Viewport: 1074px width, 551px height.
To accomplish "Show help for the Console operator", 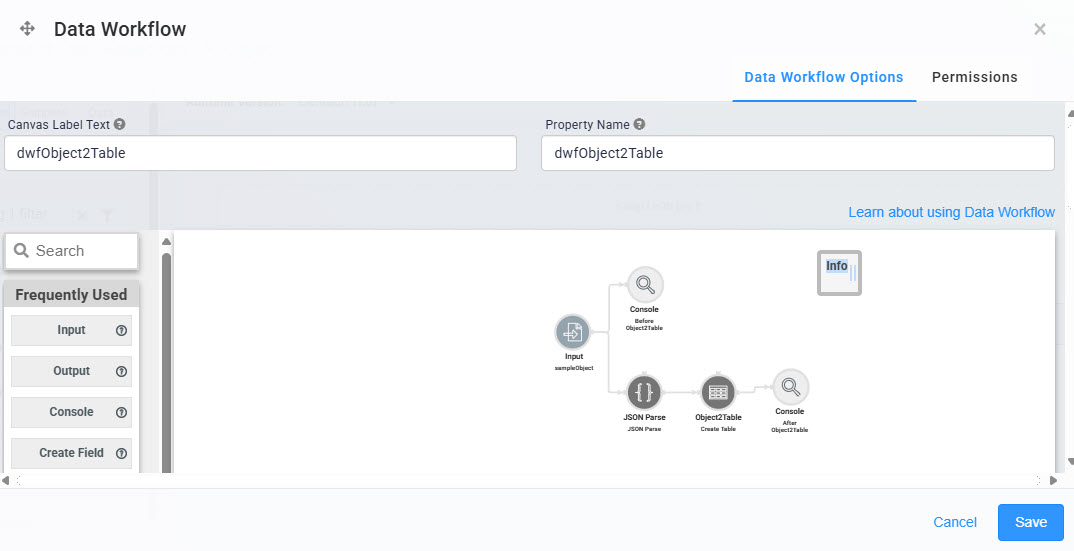I will coord(121,413).
